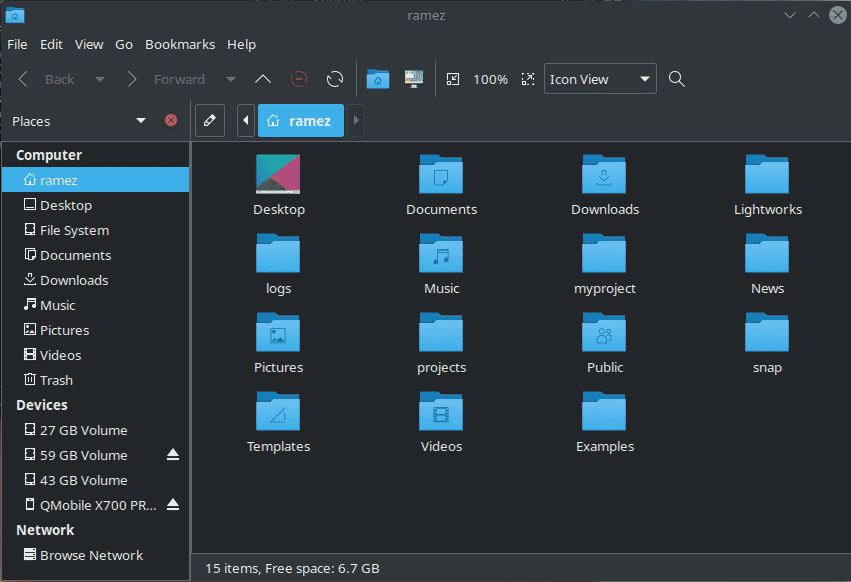This screenshot has height=582, width=851.
Task: Click the path bar left scroll arrow
Action: 246,121
